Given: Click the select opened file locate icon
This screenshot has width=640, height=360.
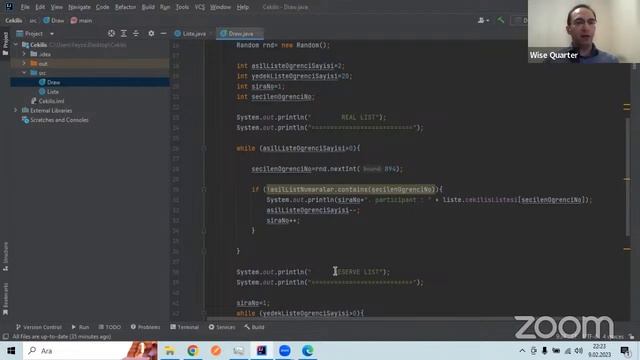Looking at the screenshot, I should (111, 33).
